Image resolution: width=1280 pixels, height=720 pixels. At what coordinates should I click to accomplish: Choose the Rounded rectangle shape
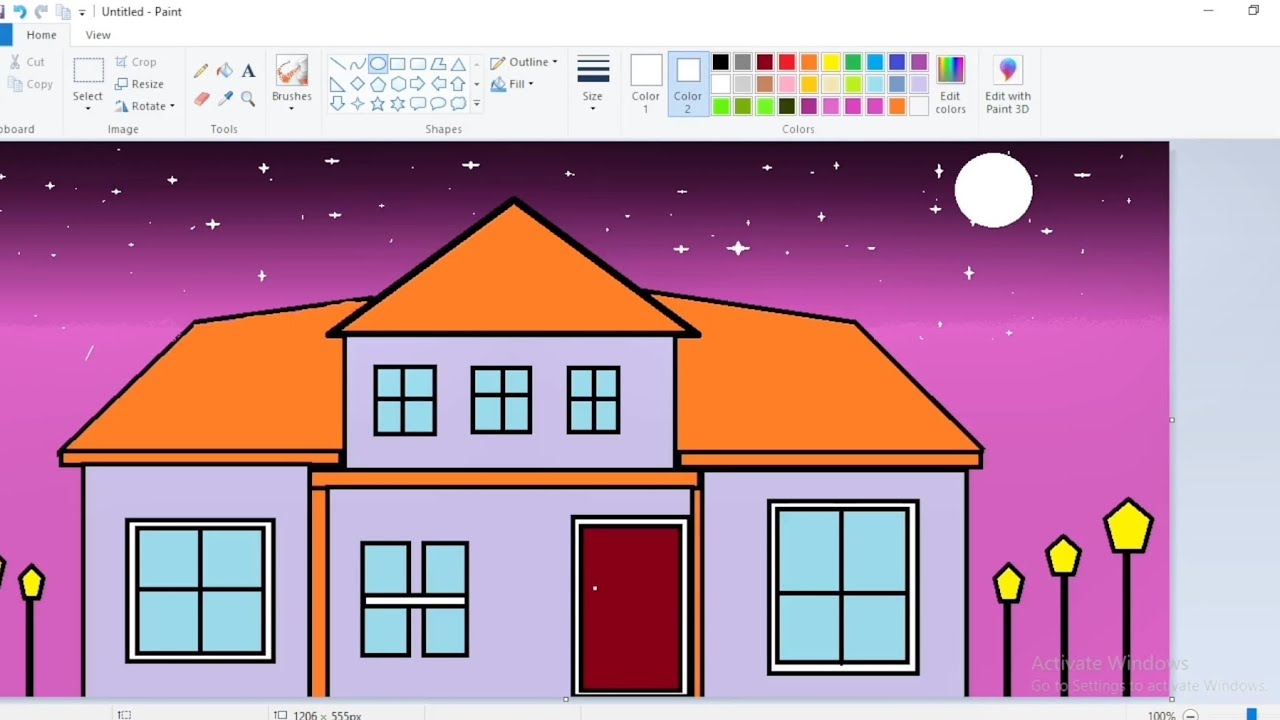418,64
